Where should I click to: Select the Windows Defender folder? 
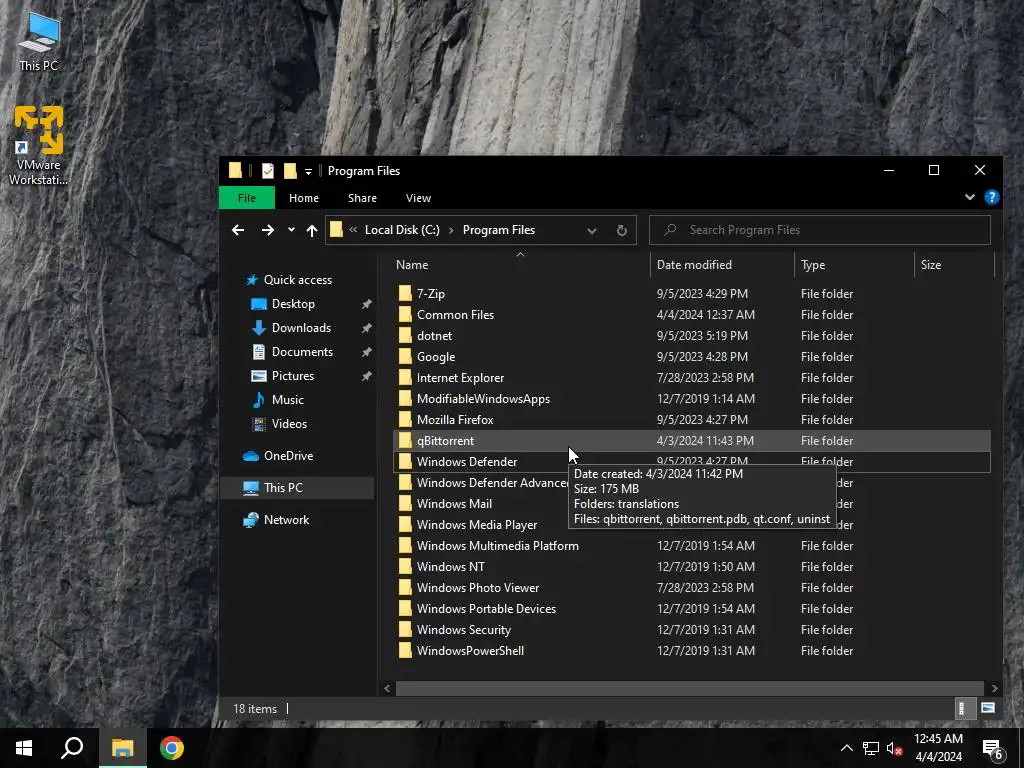(481, 462)
